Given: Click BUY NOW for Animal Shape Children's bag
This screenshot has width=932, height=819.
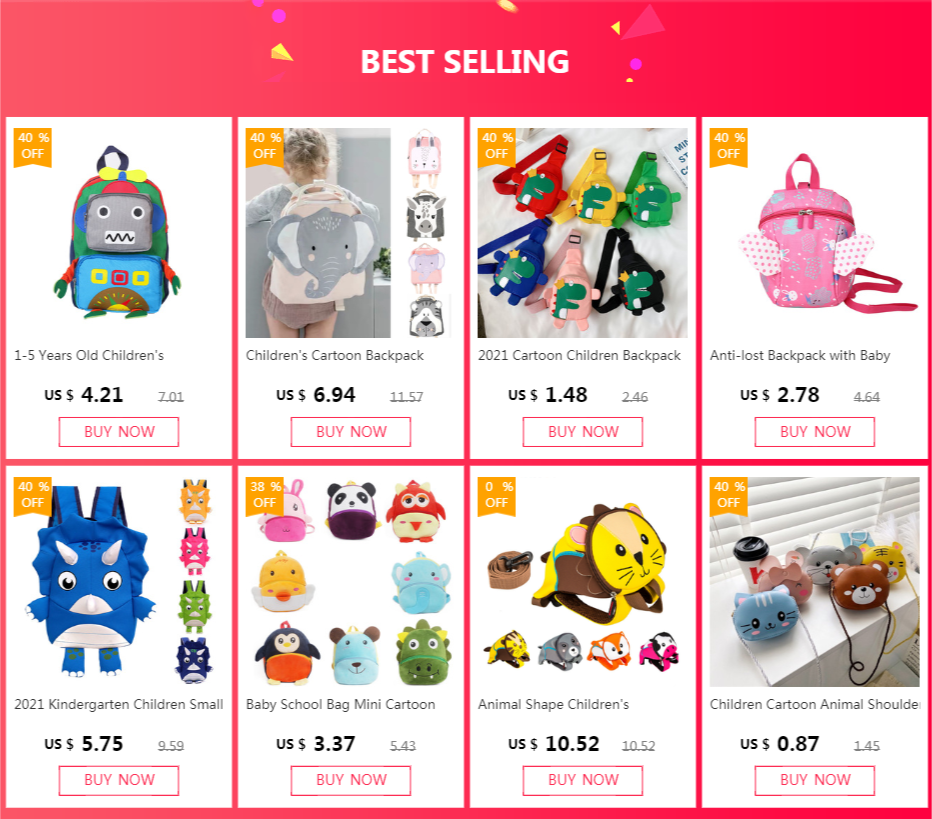Looking at the screenshot, I should coord(582,780).
